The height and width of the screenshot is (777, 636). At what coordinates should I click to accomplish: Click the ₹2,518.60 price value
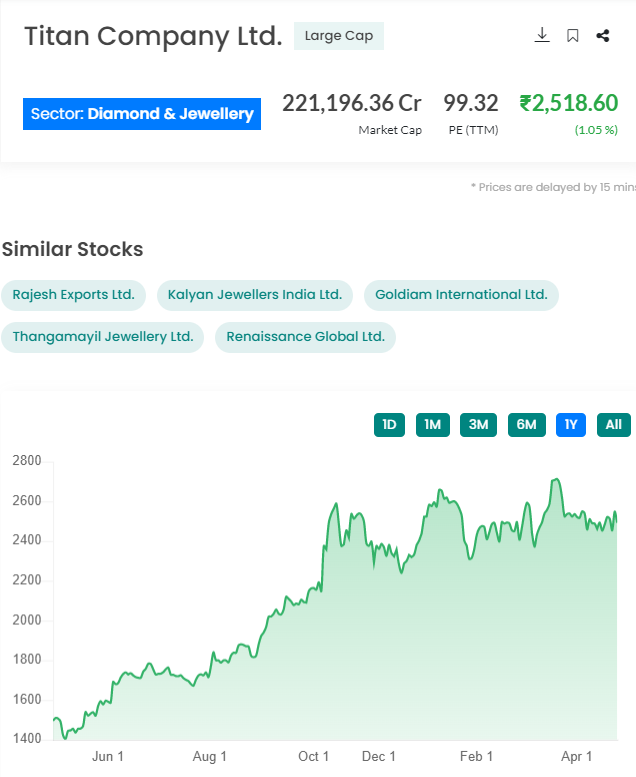pyautogui.click(x=569, y=103)
